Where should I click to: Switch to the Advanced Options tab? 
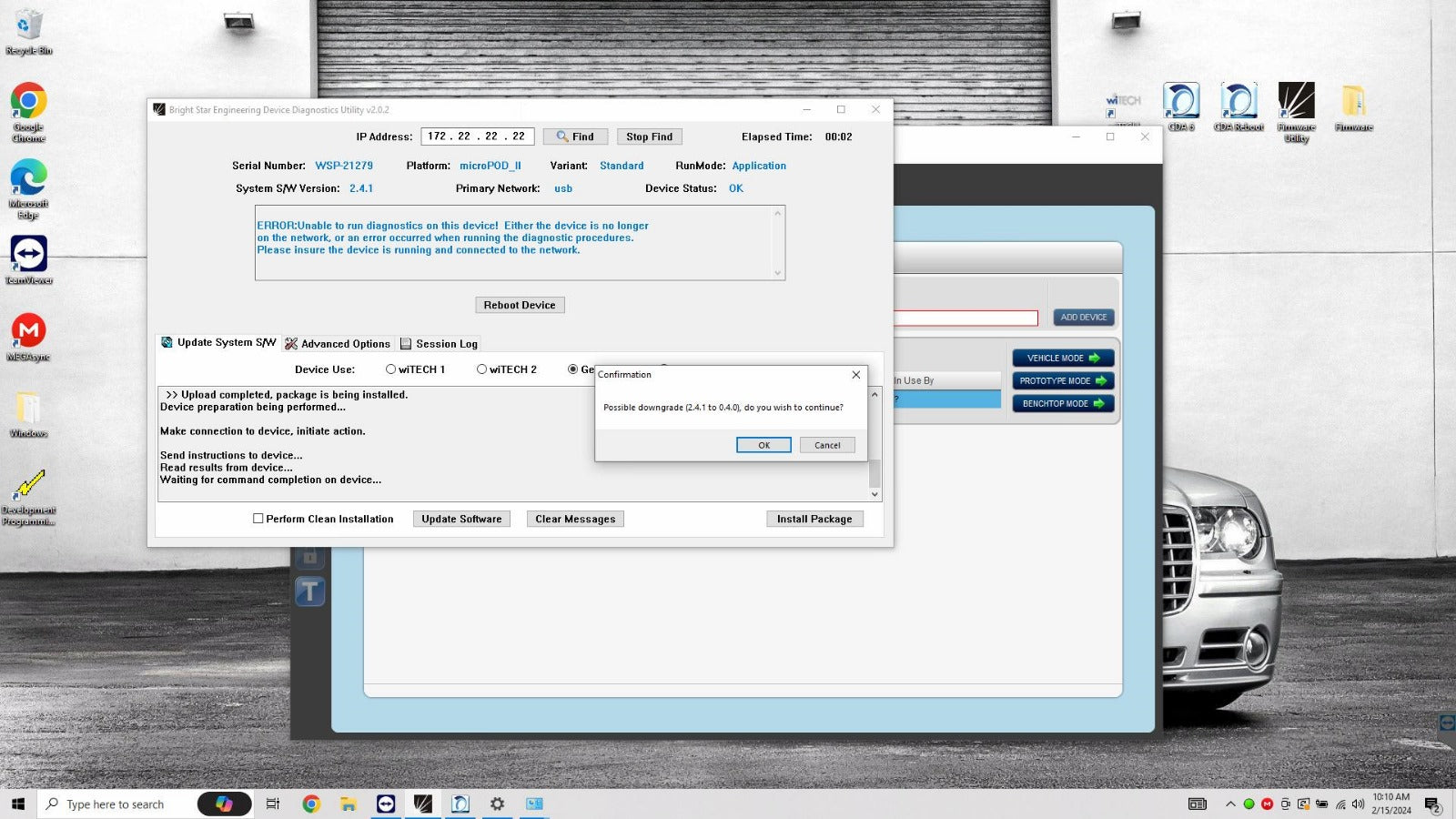338,344
